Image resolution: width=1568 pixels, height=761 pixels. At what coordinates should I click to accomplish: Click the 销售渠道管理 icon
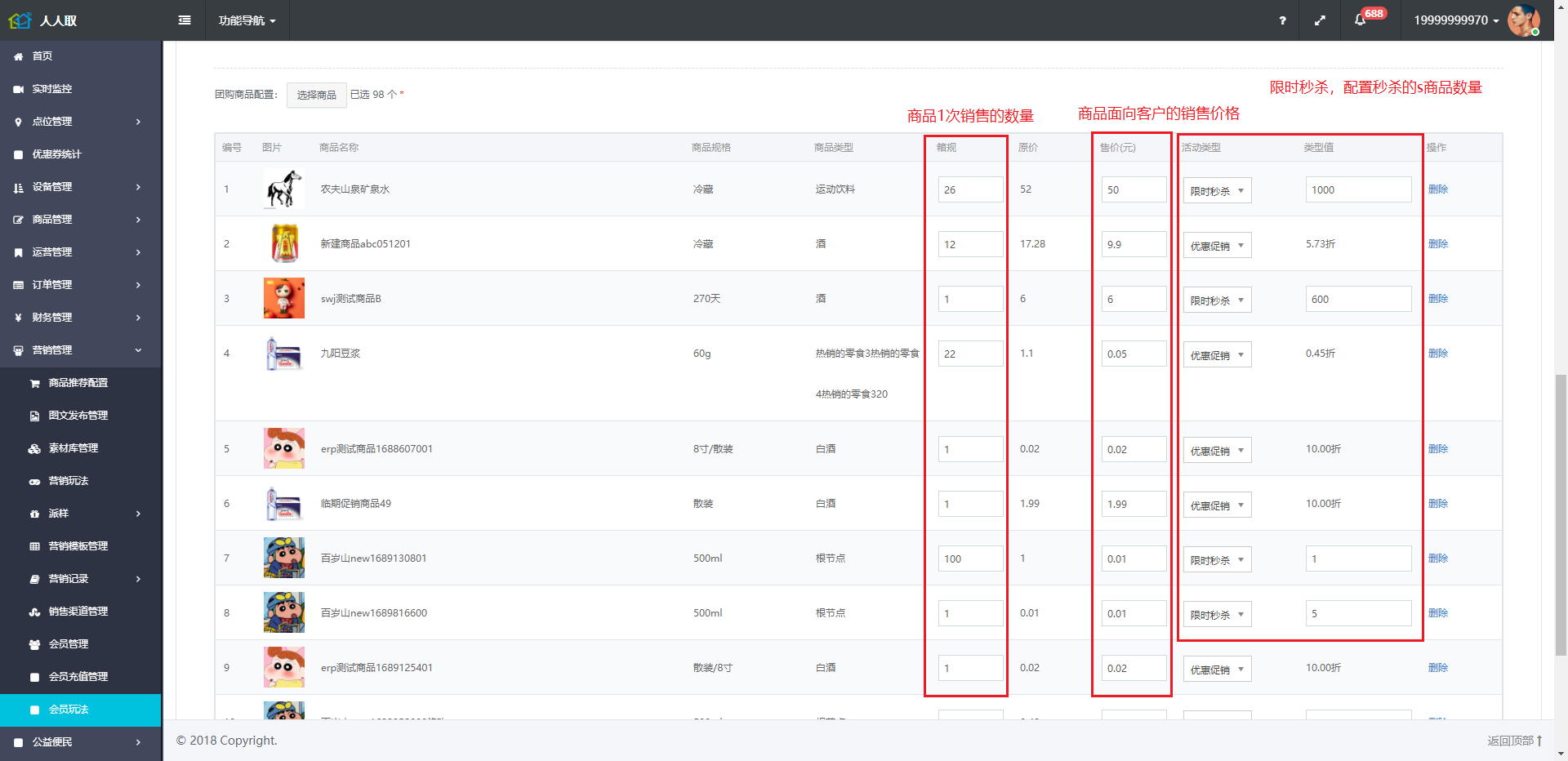(x=34, y=612)
